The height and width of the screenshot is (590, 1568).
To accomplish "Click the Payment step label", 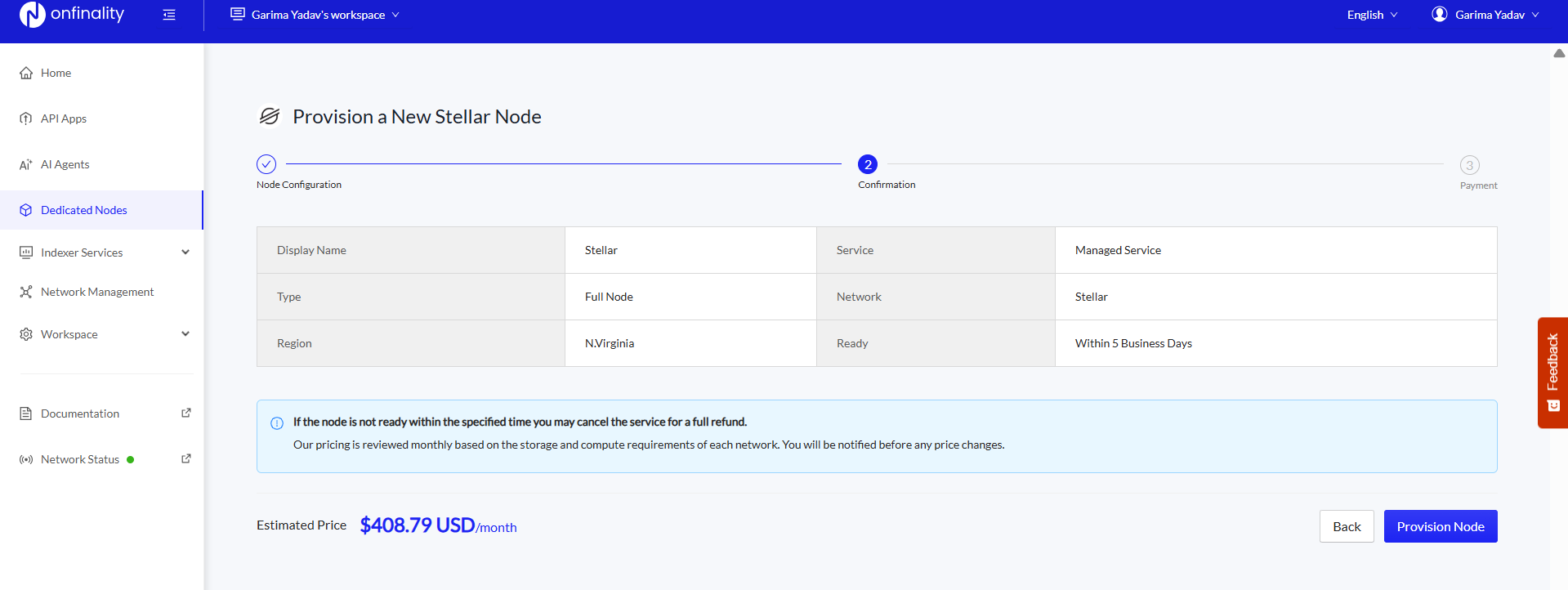I will [x=1479, y=185].
